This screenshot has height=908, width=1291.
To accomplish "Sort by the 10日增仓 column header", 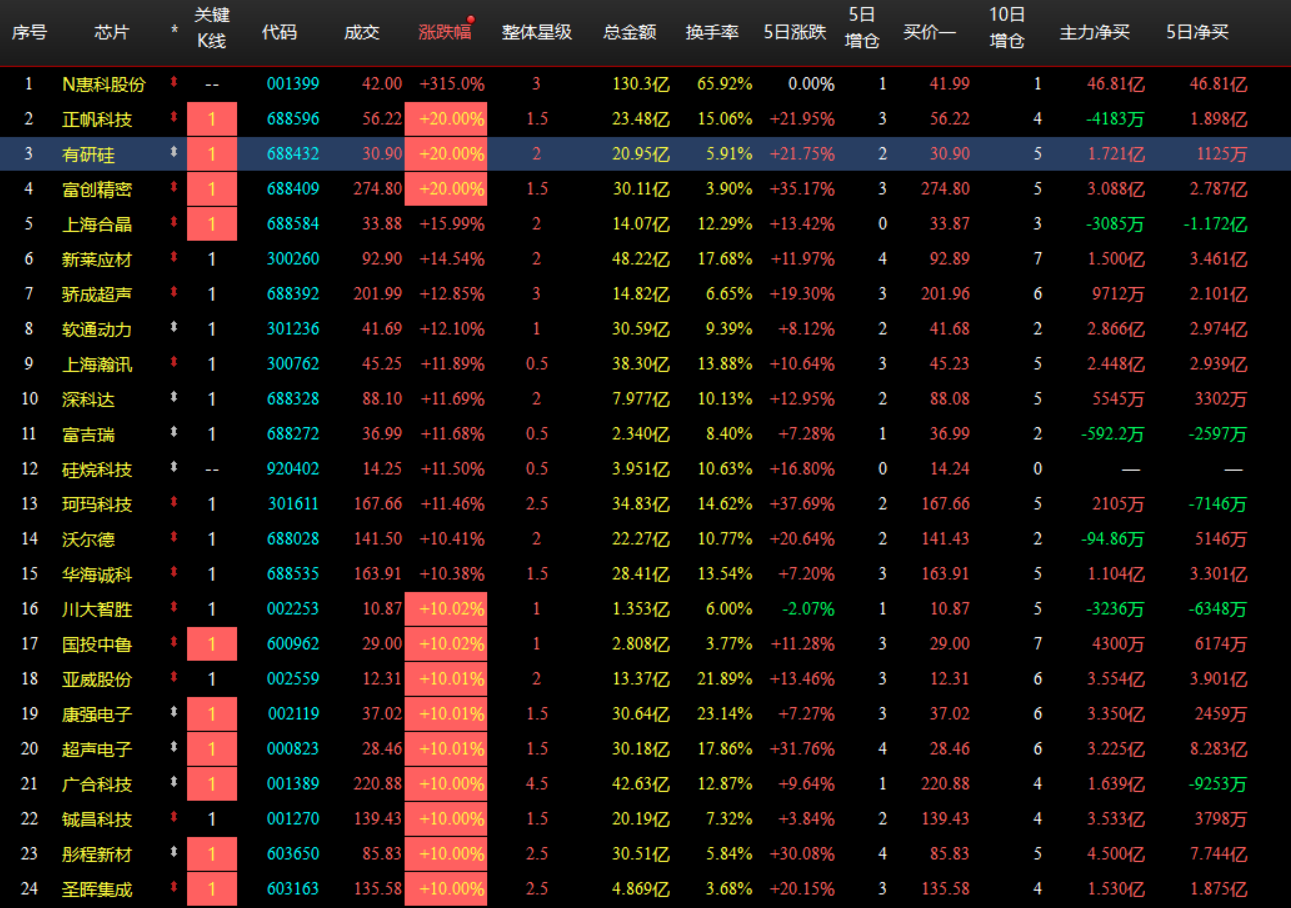I will (x=1007, y=28).
